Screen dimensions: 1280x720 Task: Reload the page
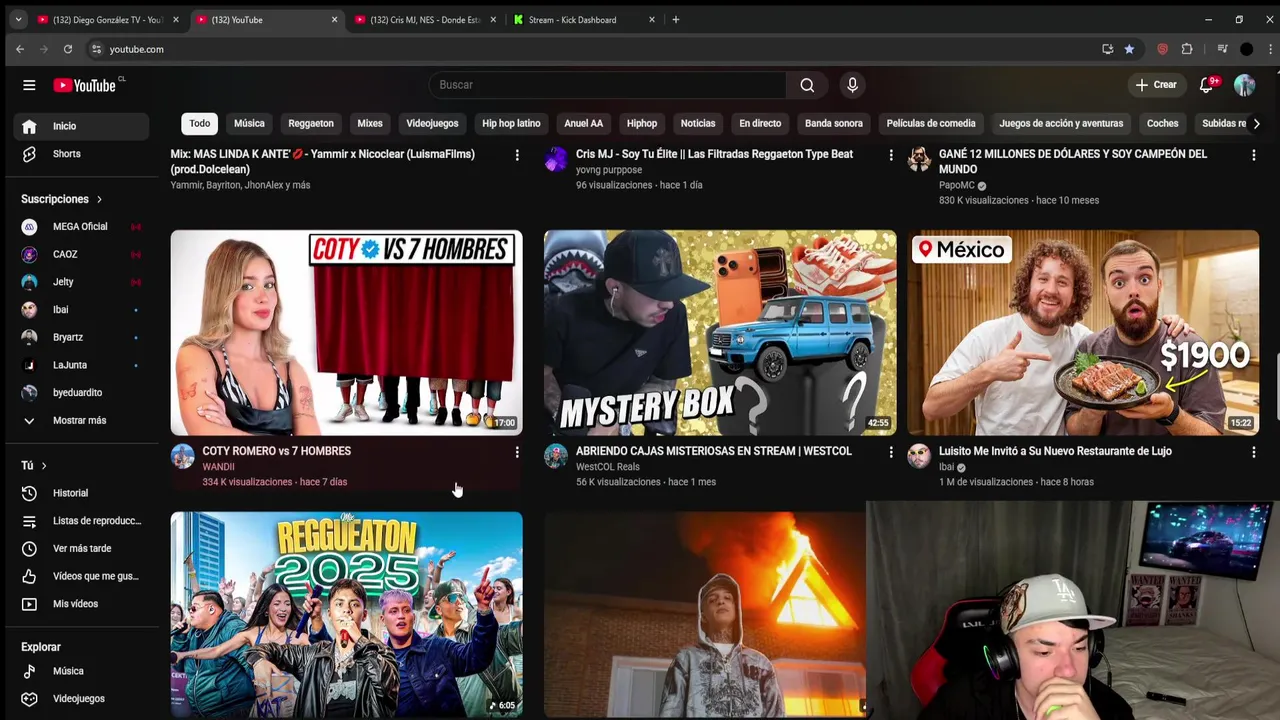(68, 49)
